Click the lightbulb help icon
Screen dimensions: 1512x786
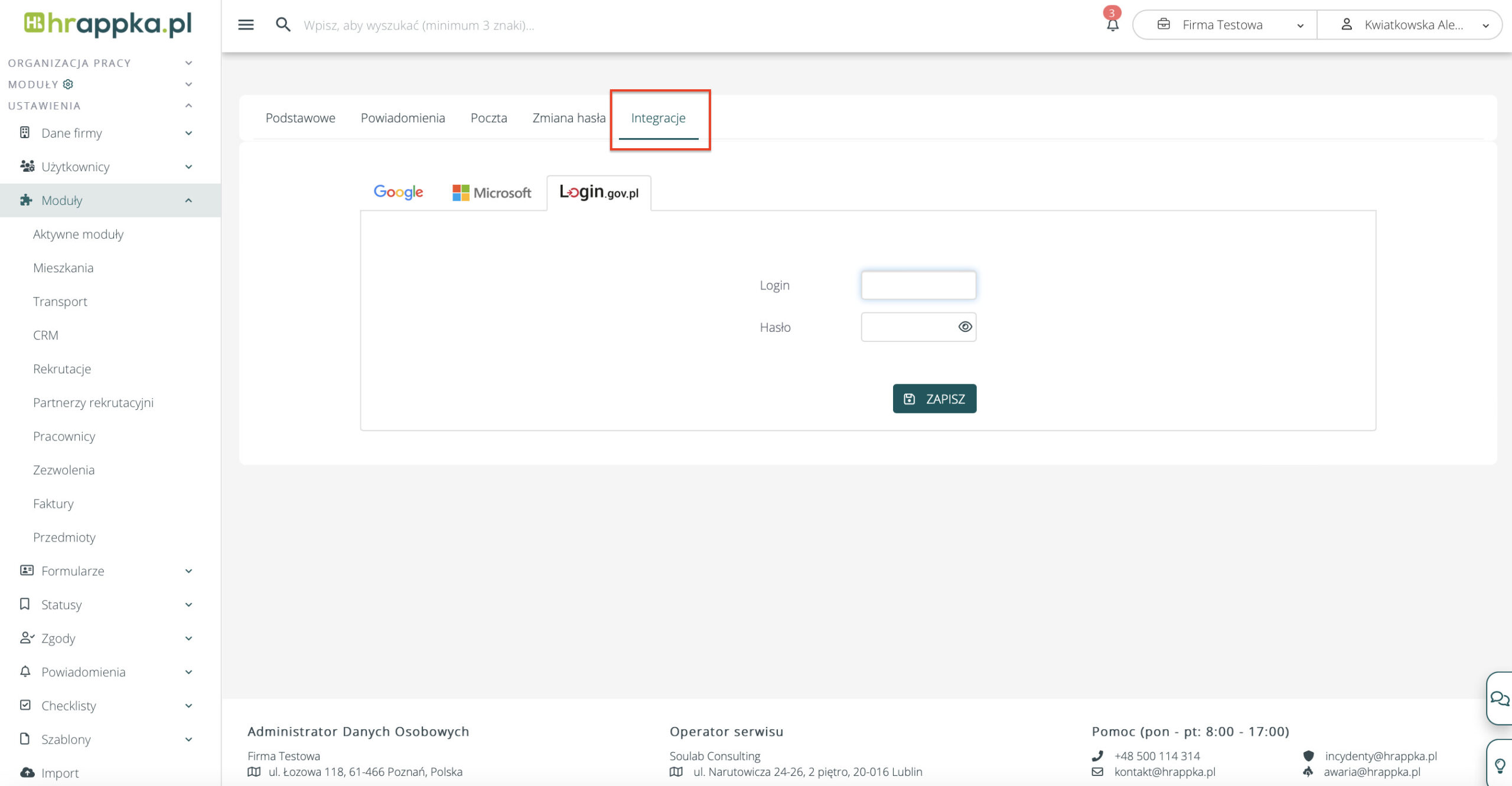[x=1500, y=766]
